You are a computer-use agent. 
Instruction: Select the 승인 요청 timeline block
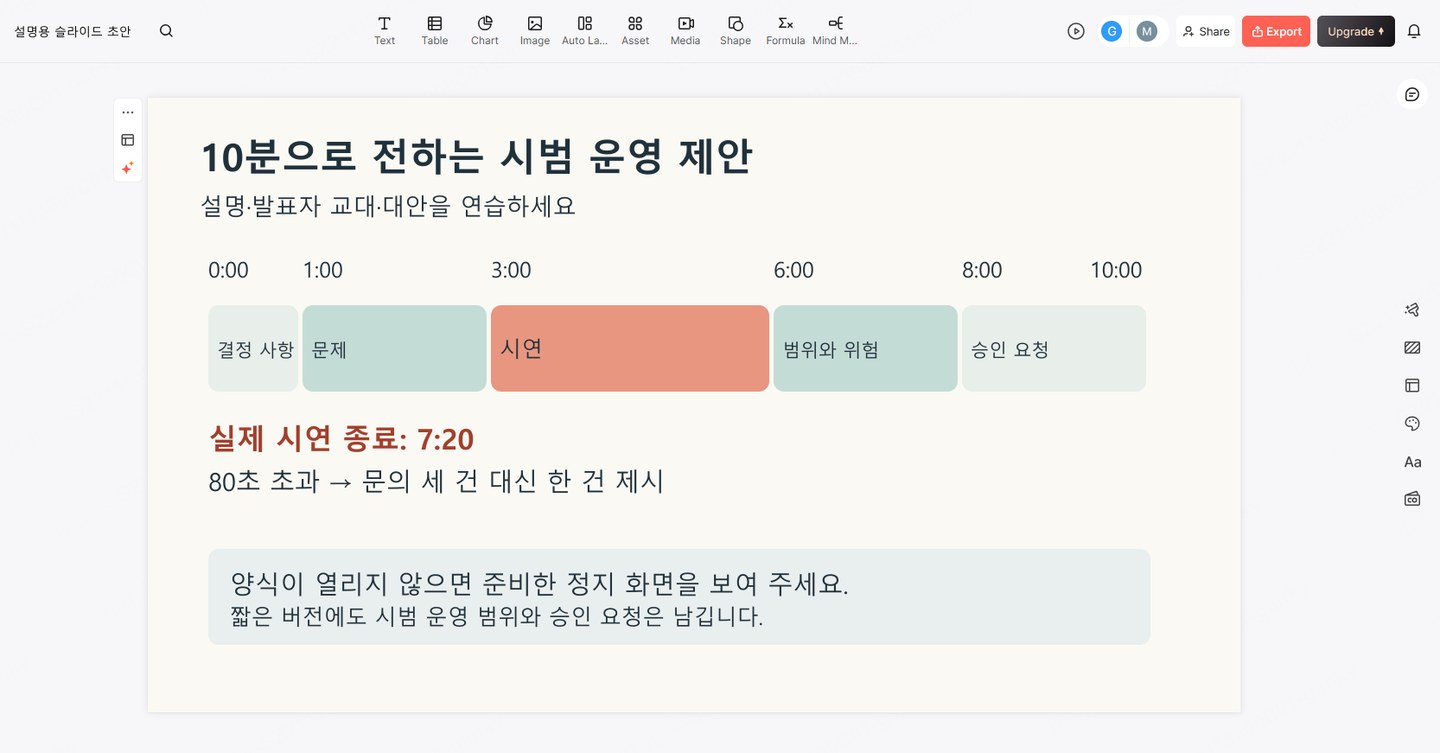[x=1054, y=348]
